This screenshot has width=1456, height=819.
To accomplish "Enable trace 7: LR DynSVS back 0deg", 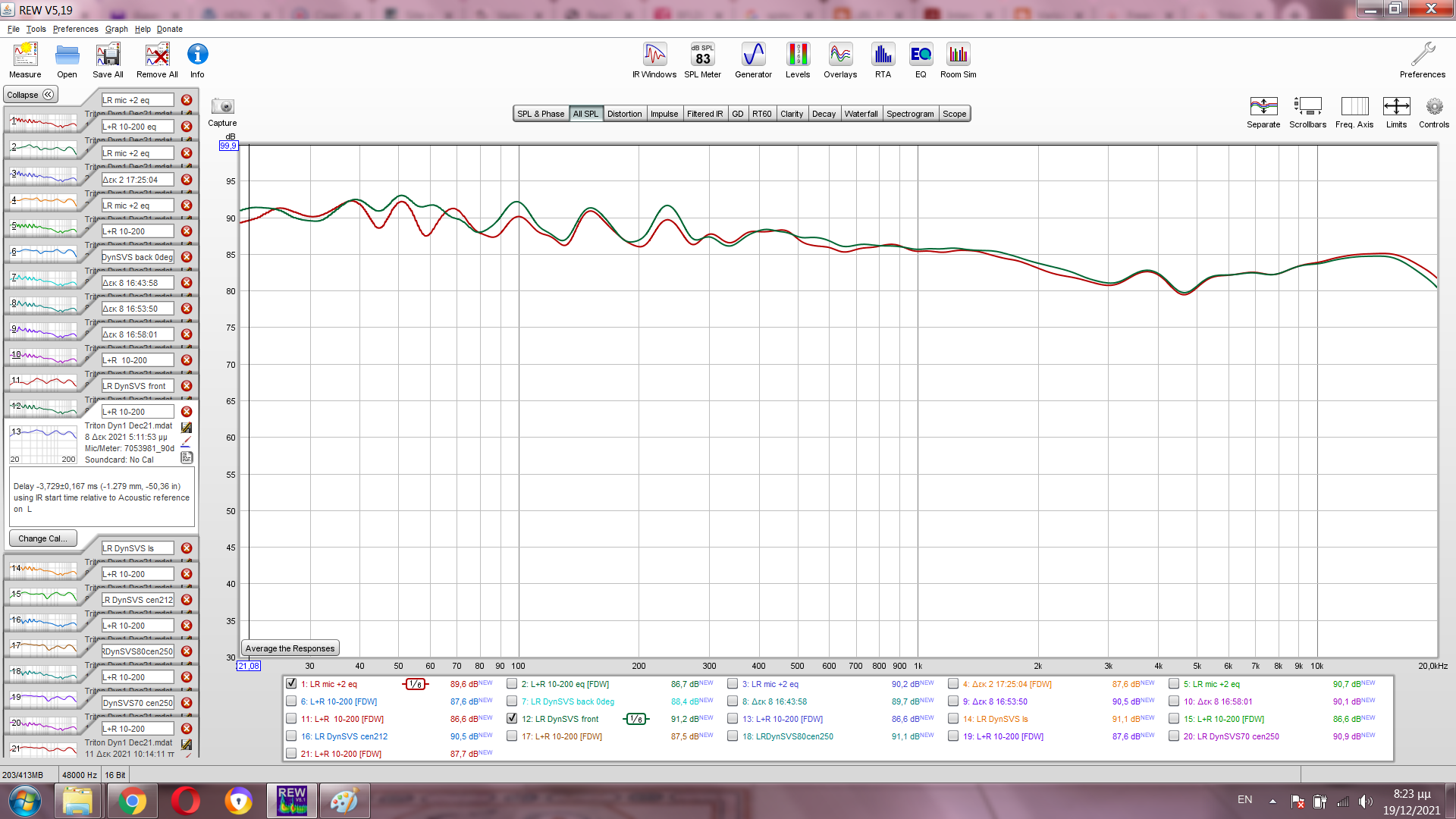I will click(x=512, y=701).
